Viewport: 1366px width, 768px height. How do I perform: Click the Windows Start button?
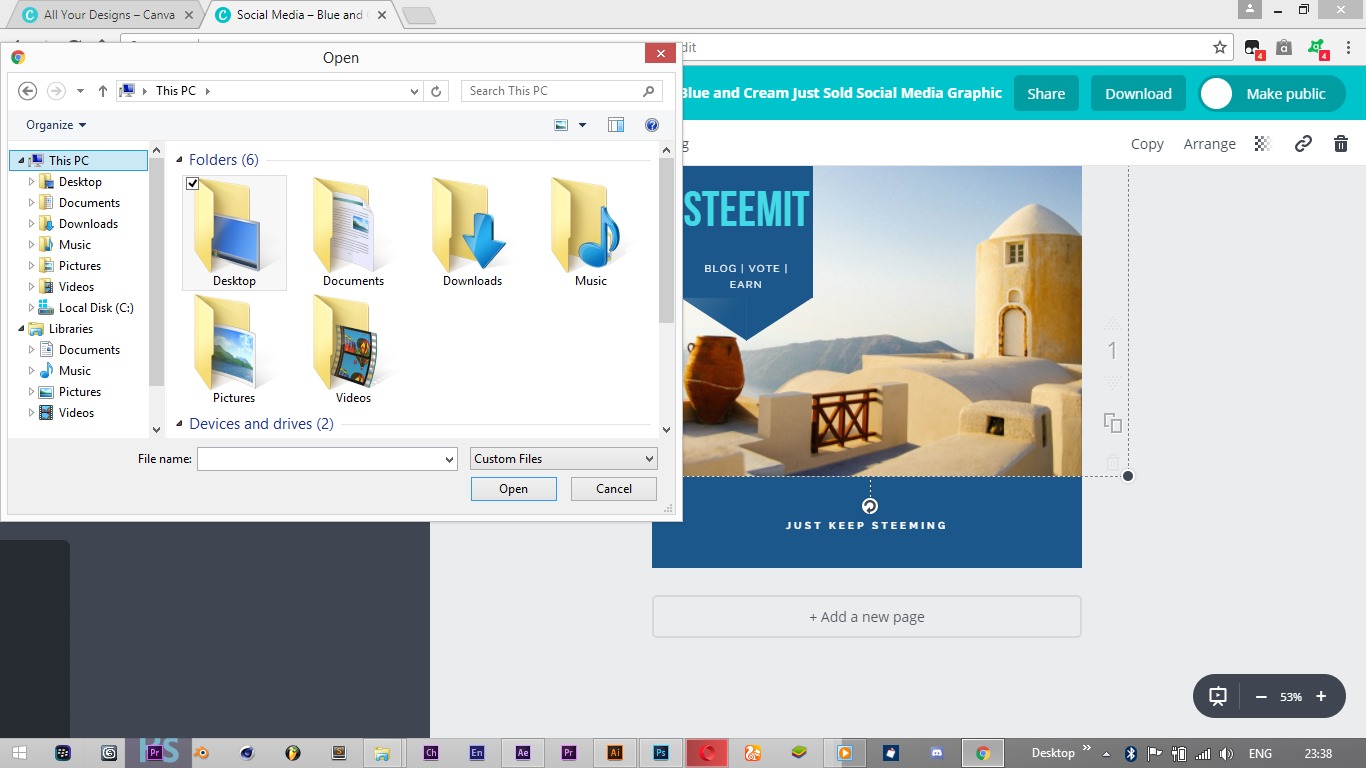(x=19, y=753)
